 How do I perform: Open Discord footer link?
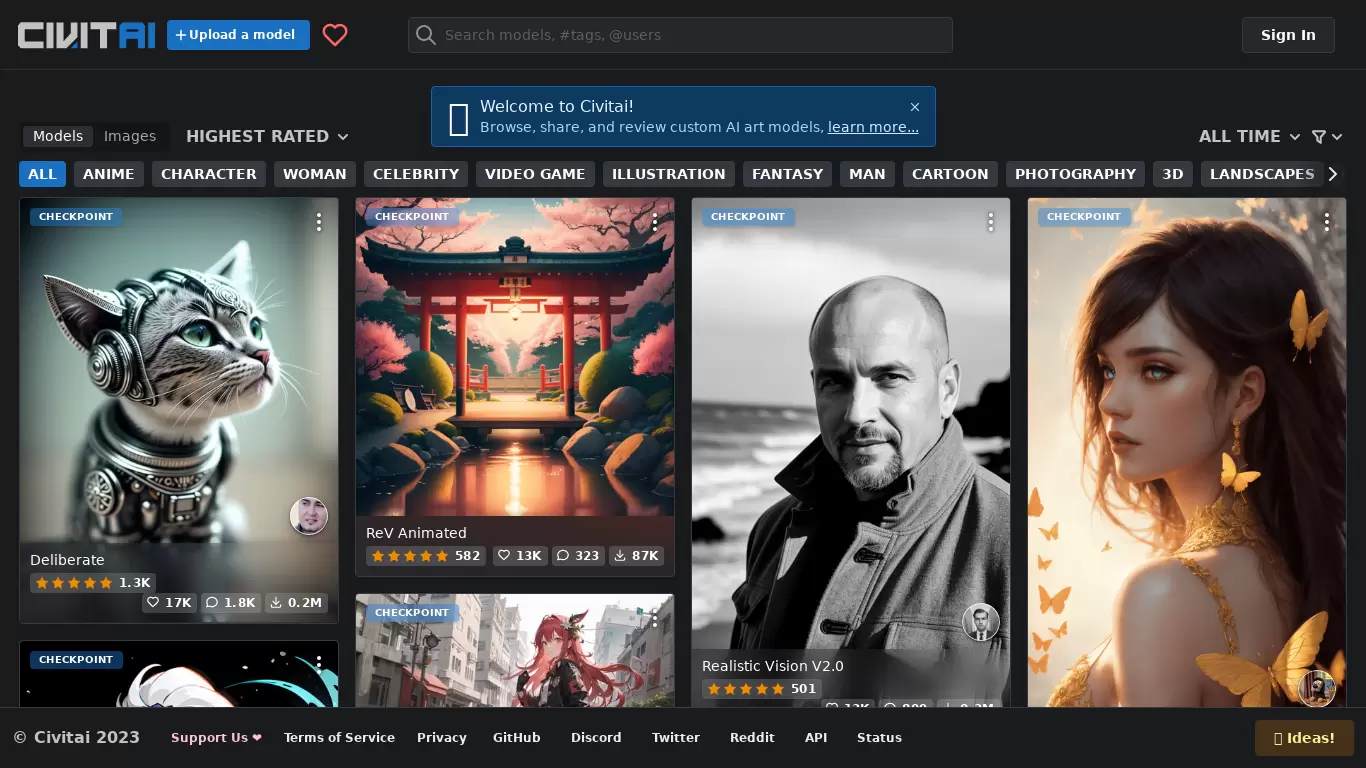tap(596, 738)
